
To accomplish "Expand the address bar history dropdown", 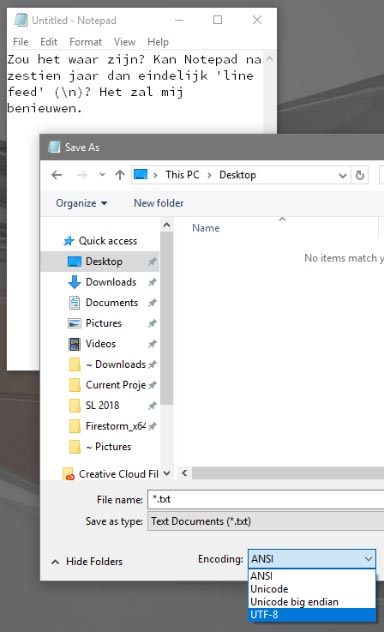I will click(342, 175).
